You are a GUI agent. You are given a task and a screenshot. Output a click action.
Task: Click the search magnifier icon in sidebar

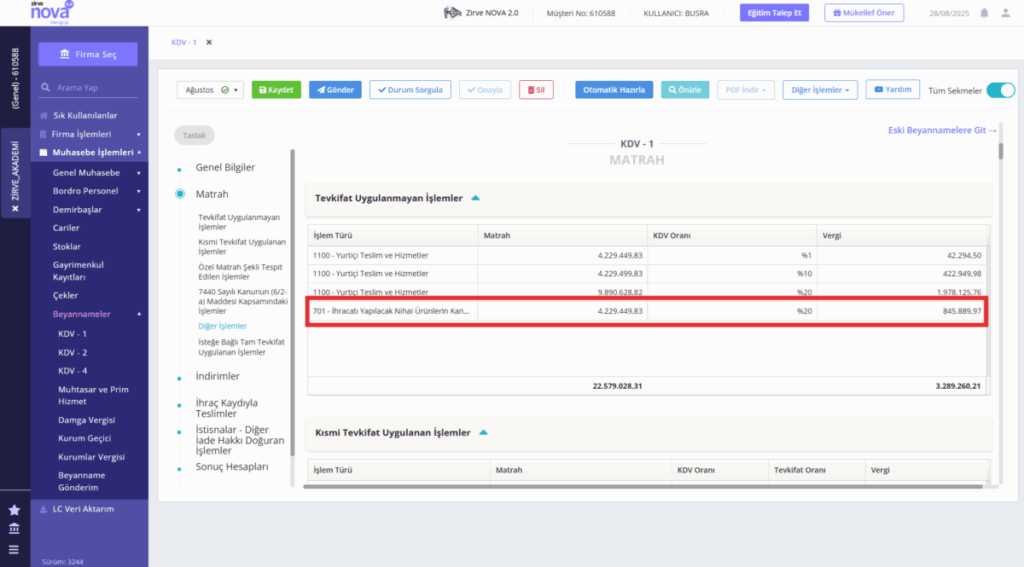click(x=45, y=87)
